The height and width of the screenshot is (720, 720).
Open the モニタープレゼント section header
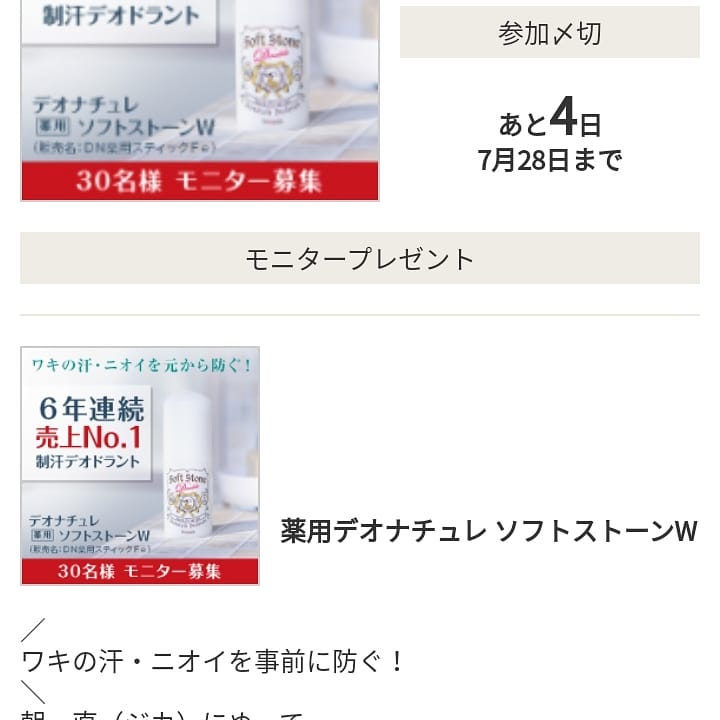click(360, 258)
